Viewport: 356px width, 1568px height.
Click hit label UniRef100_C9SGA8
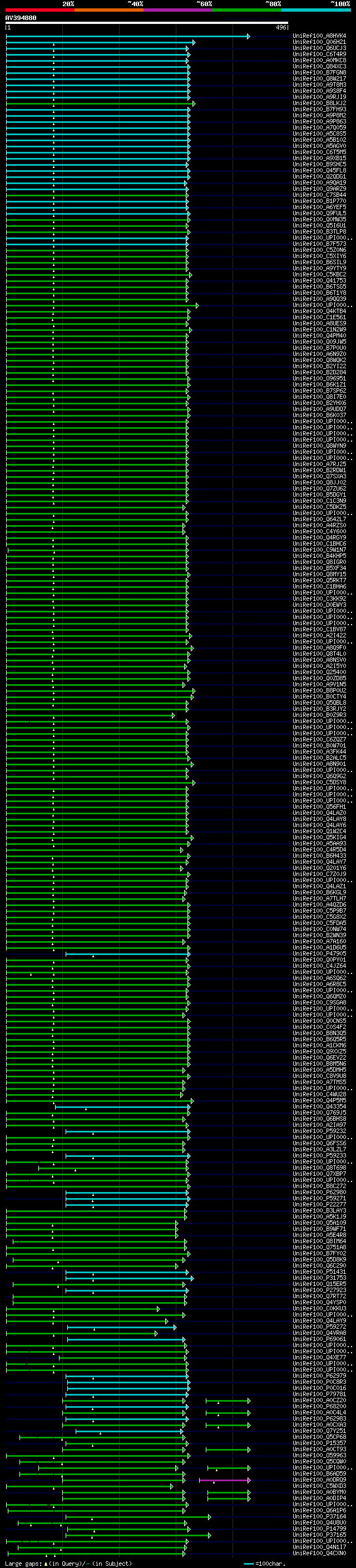pyautogui.click(x=319, y=1002)
